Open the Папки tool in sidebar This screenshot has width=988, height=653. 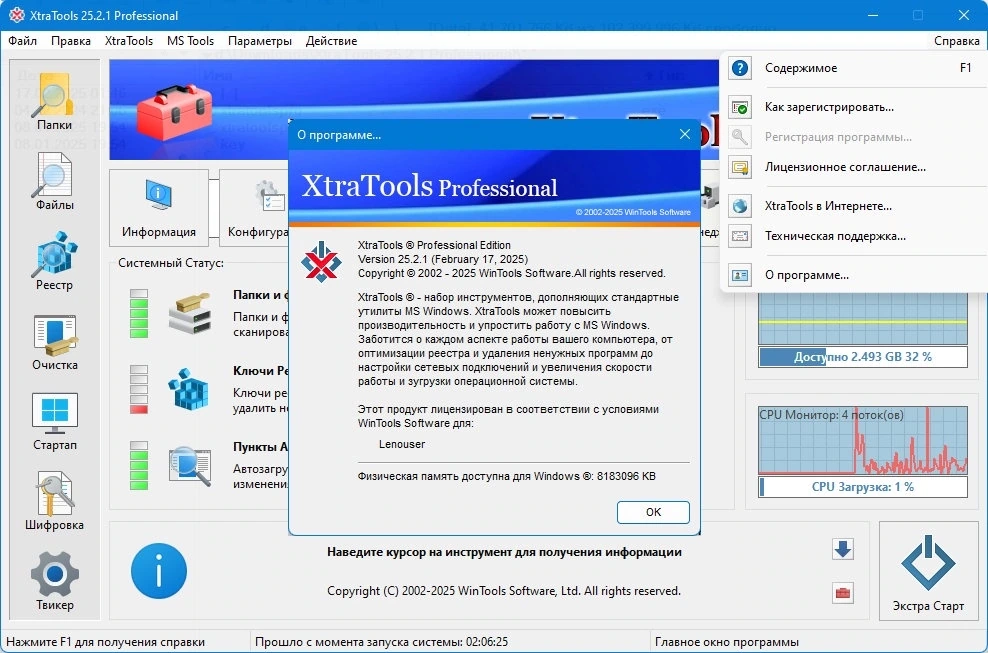click(x=54, y=101)
